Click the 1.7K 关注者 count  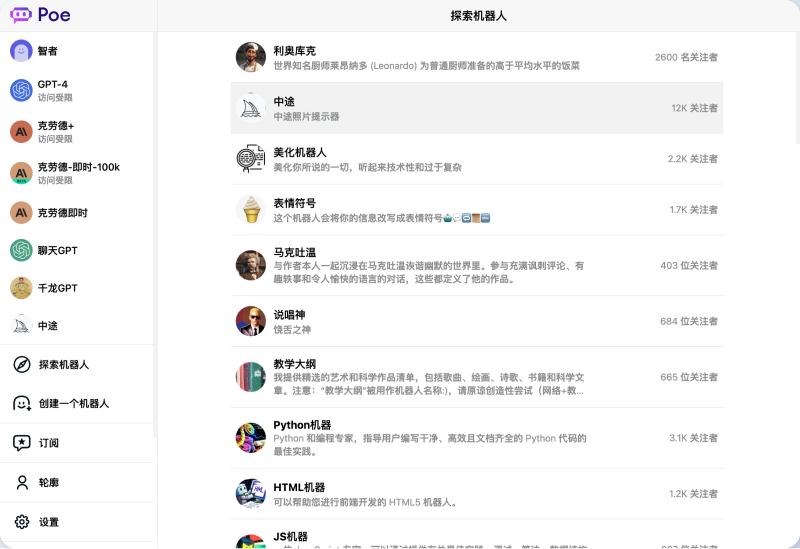click(x=693, y=209)
